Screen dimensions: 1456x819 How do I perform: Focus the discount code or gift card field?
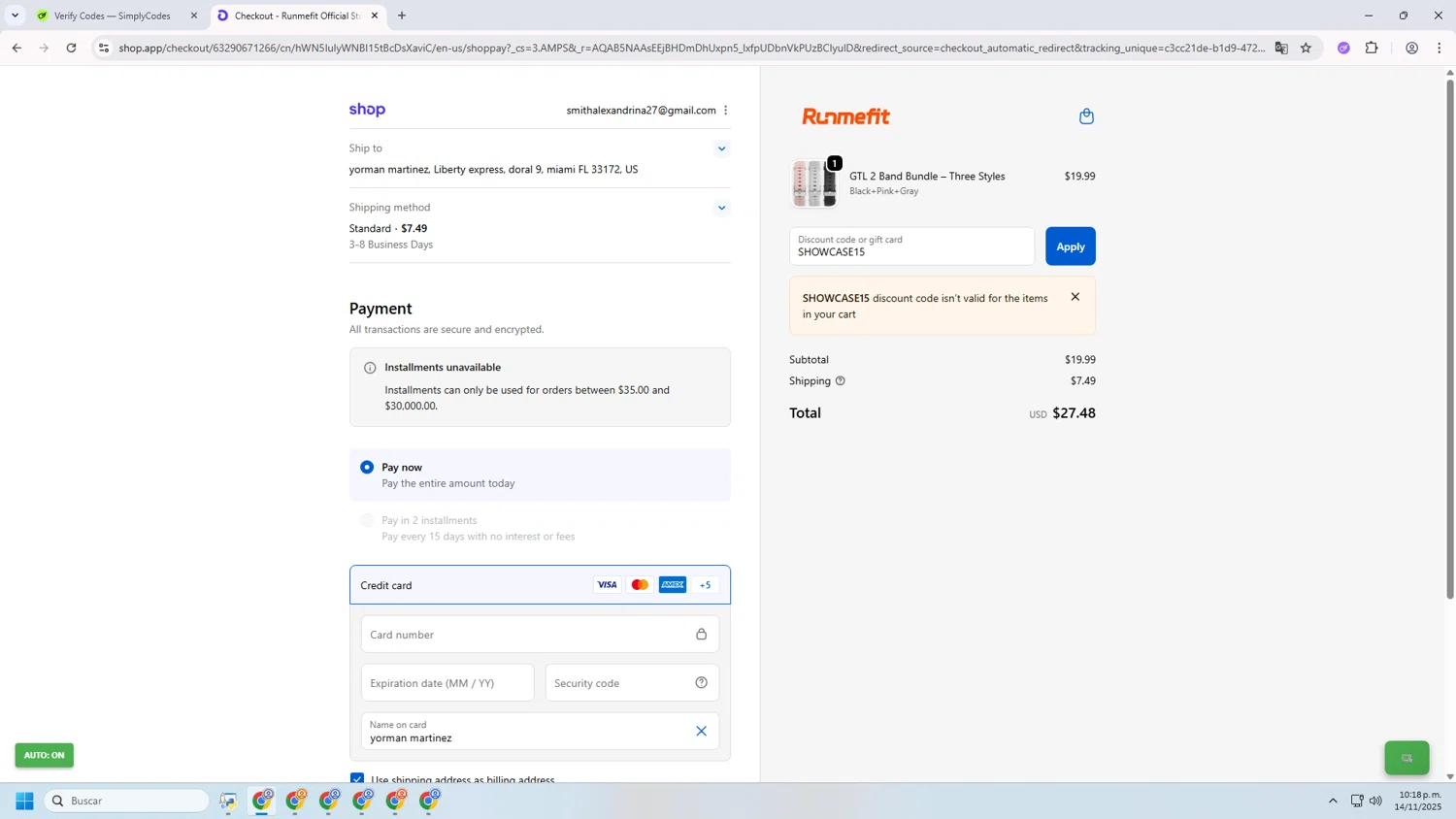[911, 246]
